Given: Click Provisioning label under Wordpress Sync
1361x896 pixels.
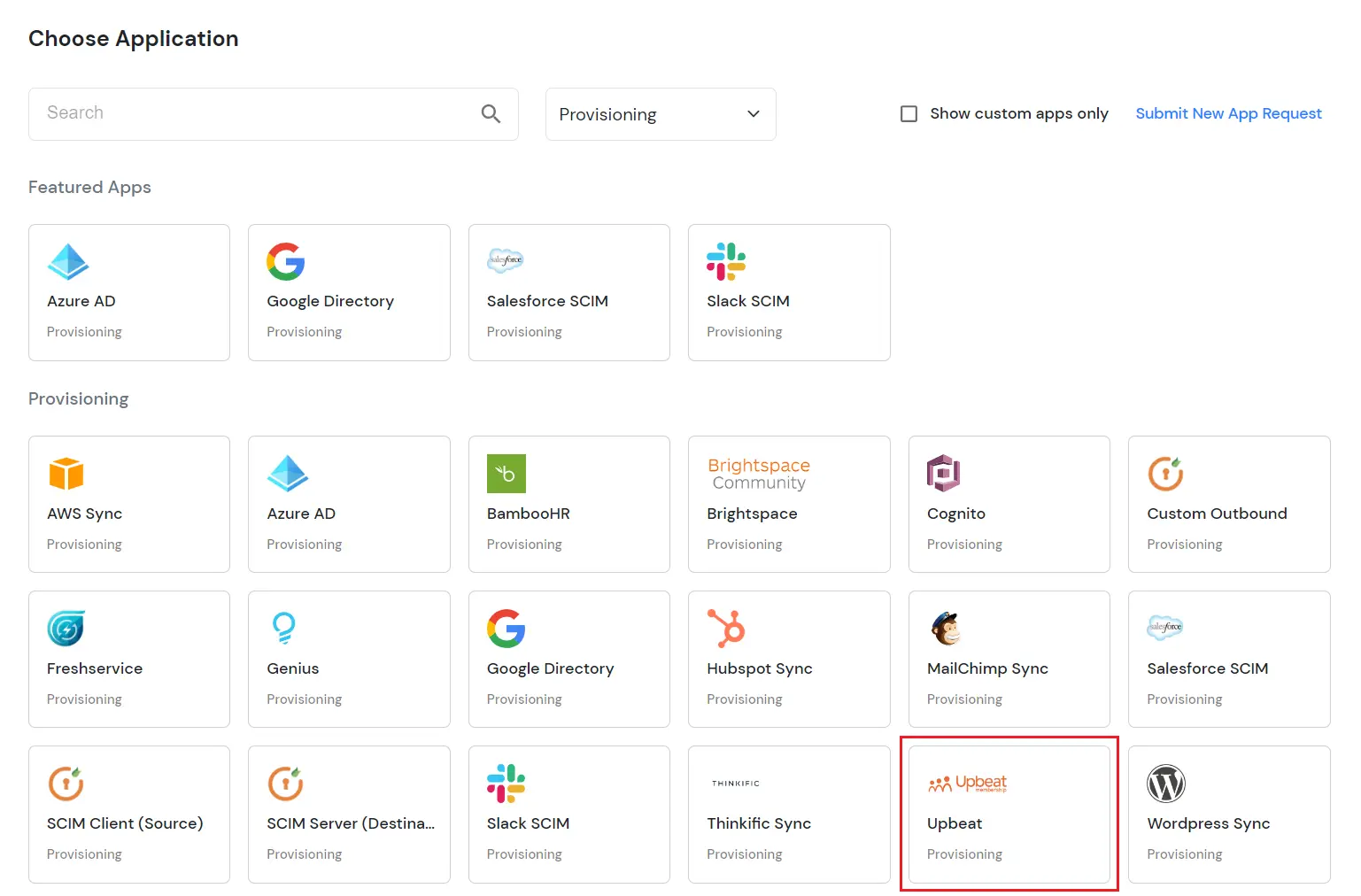Looking at the screenshot, I should (1185, 854).
